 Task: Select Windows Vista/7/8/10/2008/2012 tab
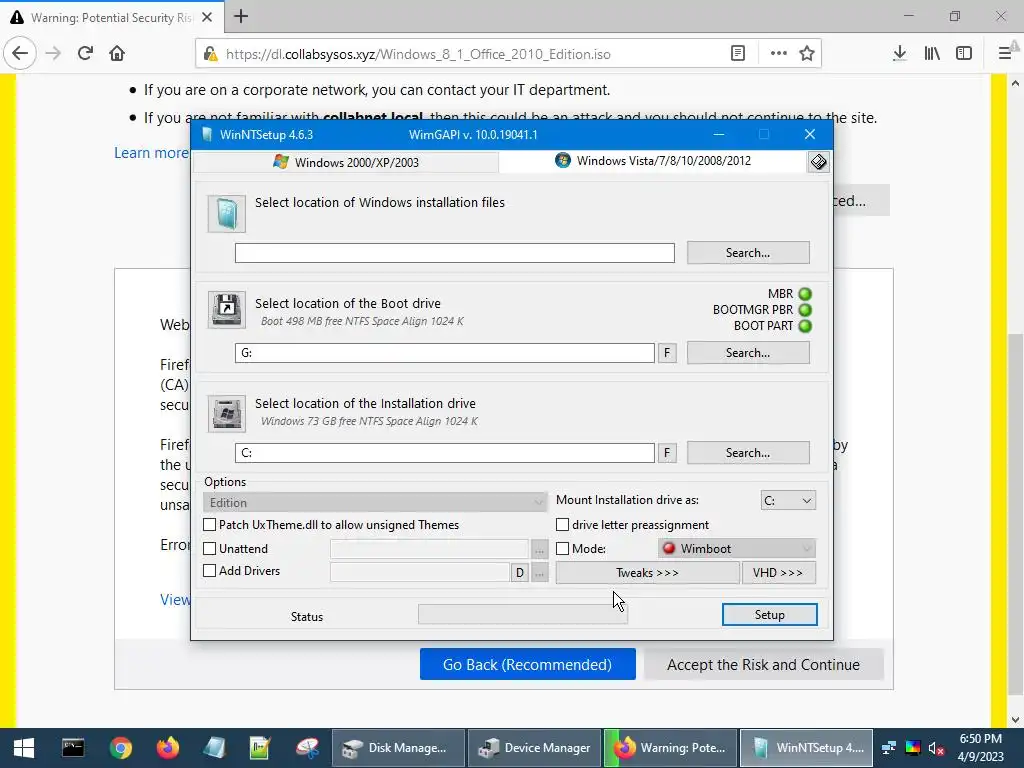[x=653, y=161]
